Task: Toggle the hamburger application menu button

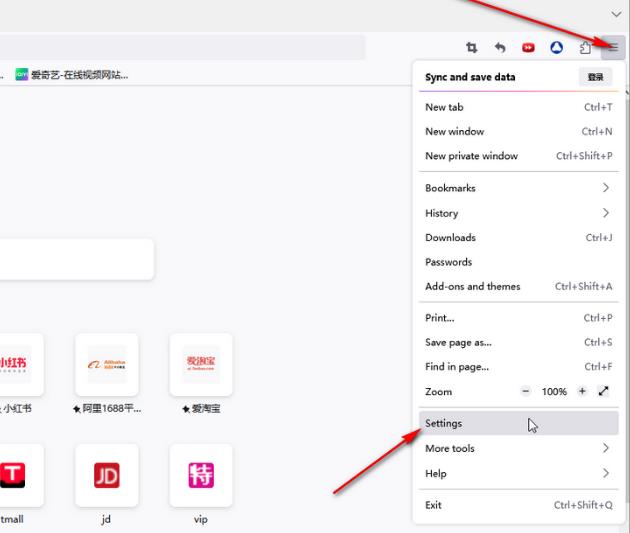Action: pyautogui.click(x=613, y=48)
